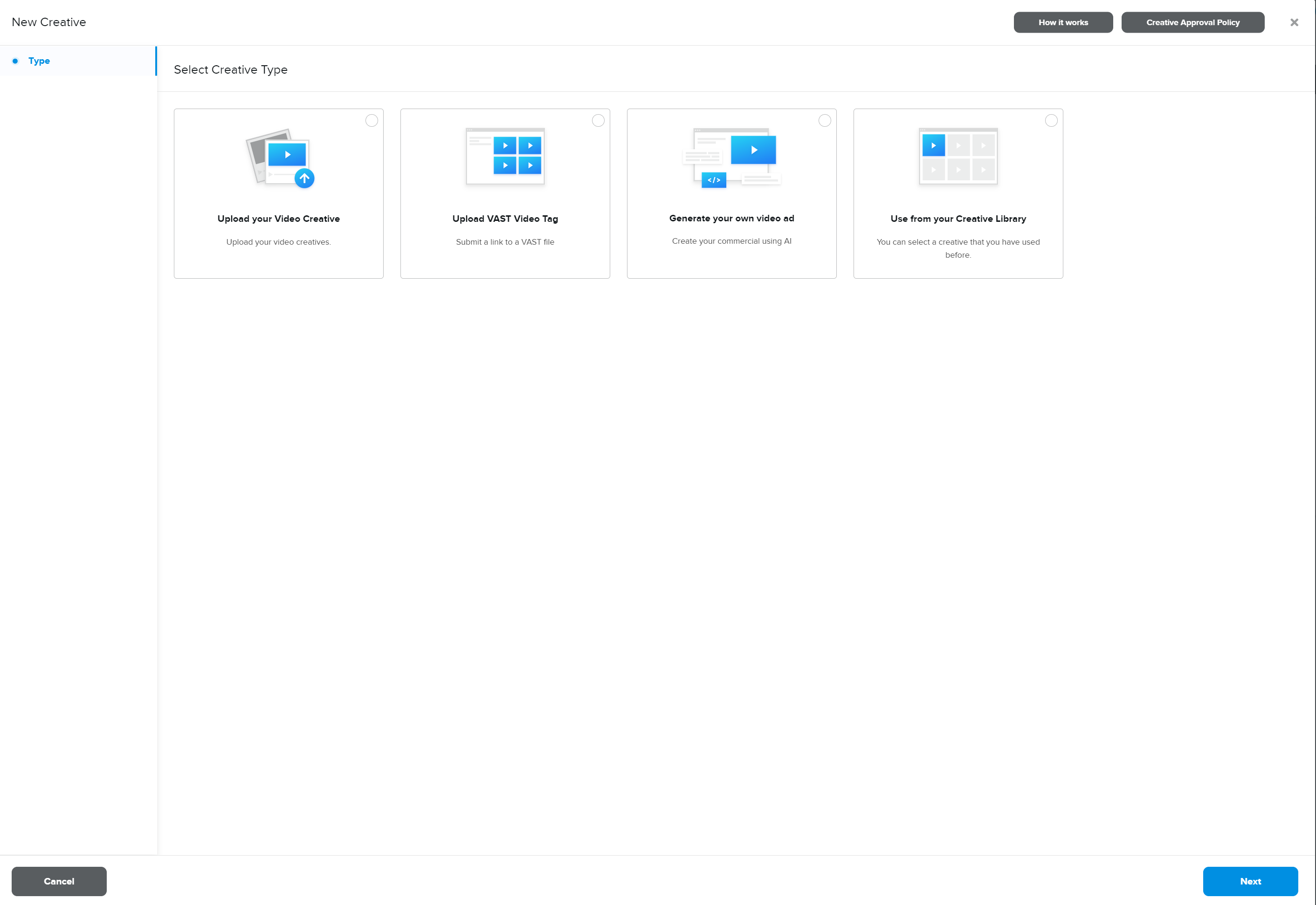Click 'Upload your Video Creative' title
Viewport: 1316px width, 905px height.
tap(278, 219)
